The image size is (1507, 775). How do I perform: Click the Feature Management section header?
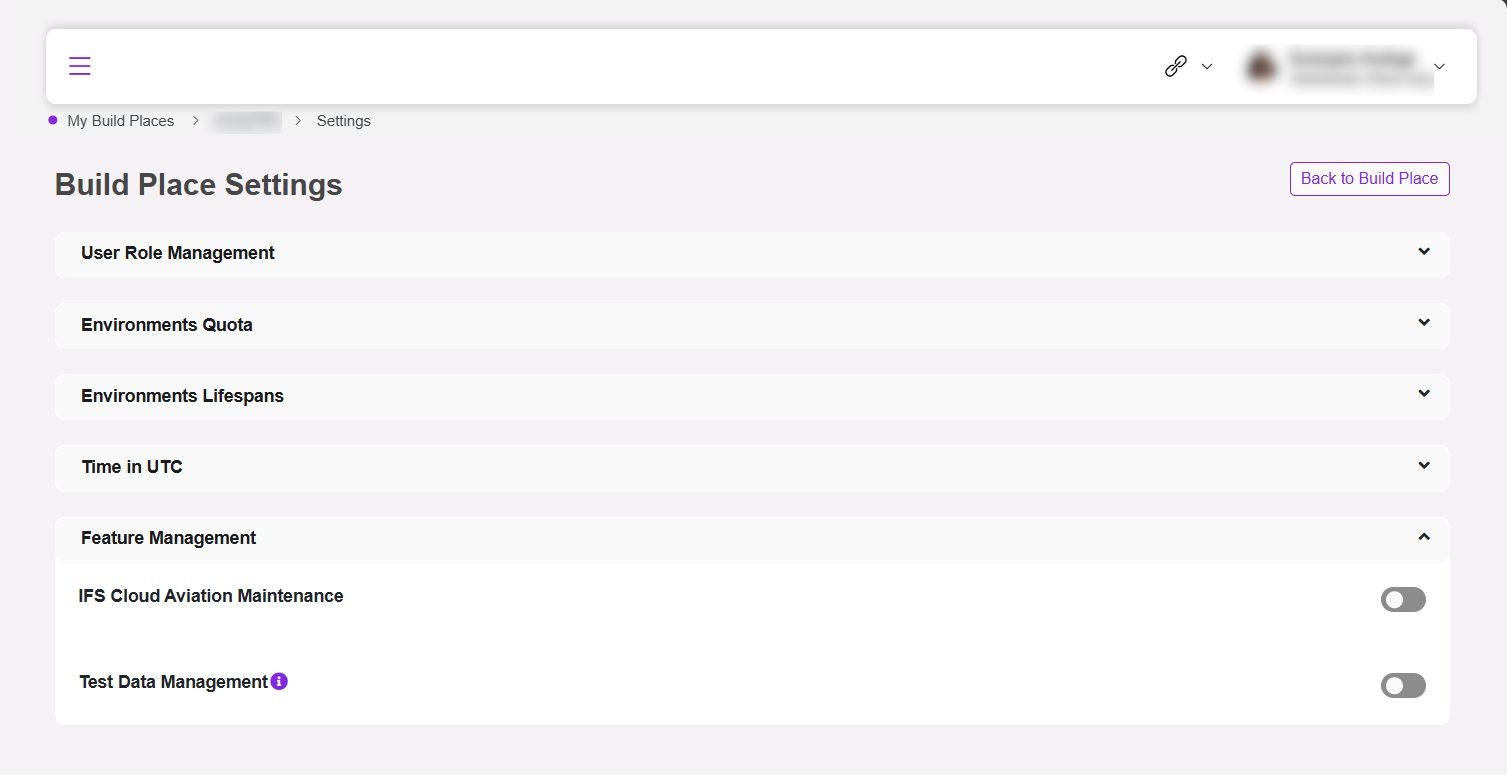tap(752, 539)
